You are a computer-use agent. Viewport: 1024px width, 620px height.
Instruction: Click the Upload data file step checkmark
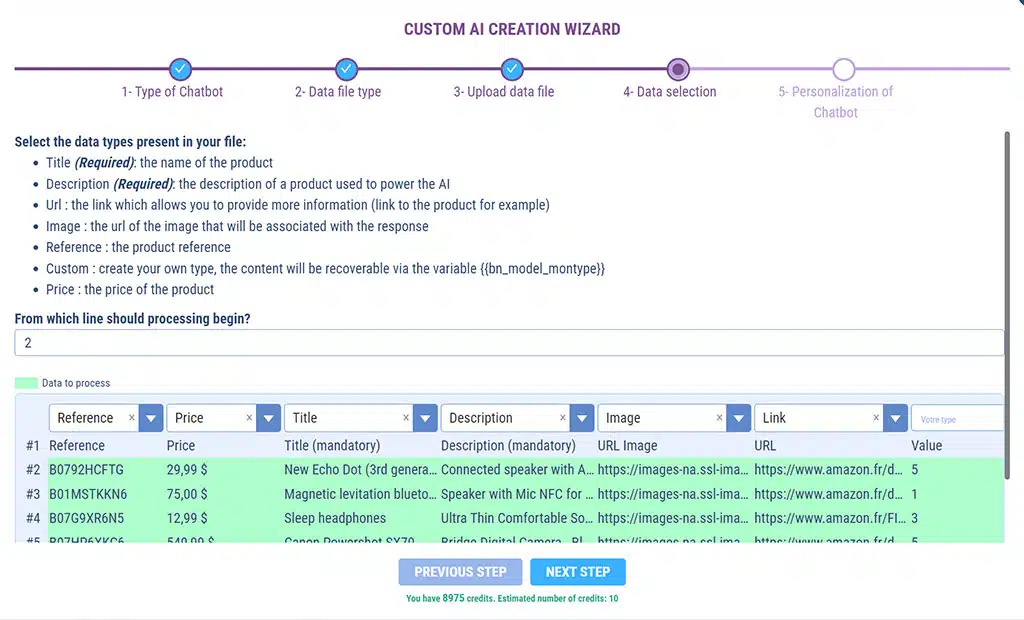pos(512,69)
